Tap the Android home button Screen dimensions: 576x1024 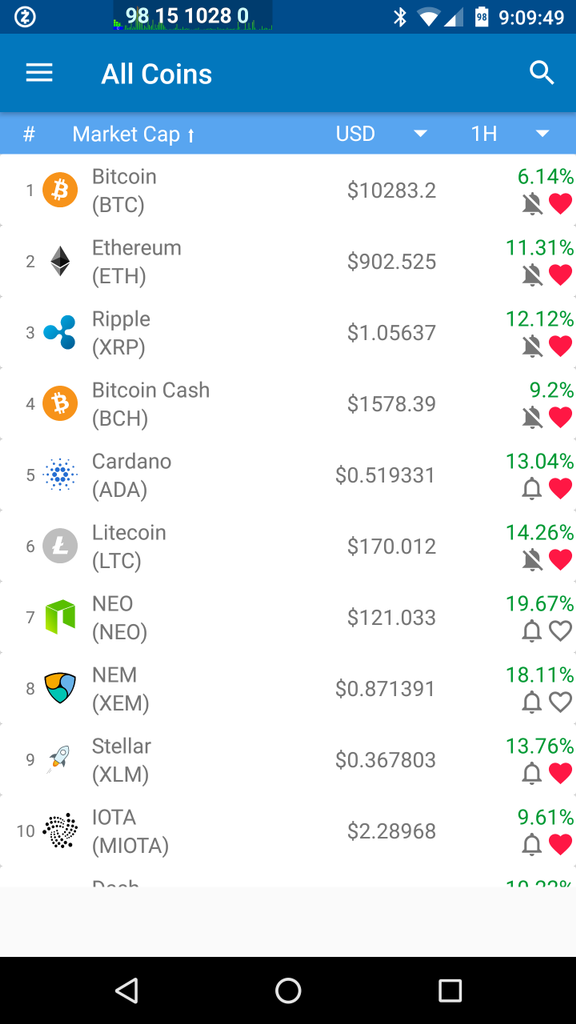coord(288,990)
